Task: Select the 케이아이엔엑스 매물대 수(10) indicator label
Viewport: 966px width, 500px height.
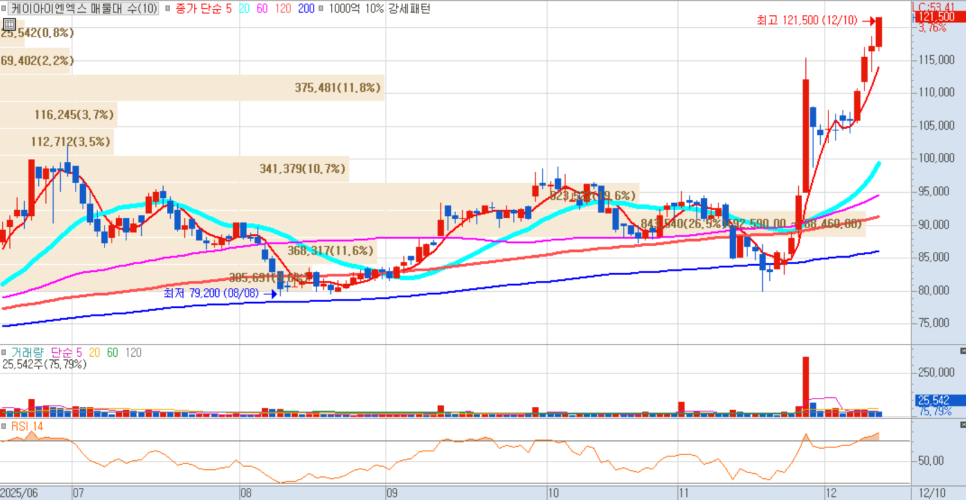Action: (x=84, y=9)
